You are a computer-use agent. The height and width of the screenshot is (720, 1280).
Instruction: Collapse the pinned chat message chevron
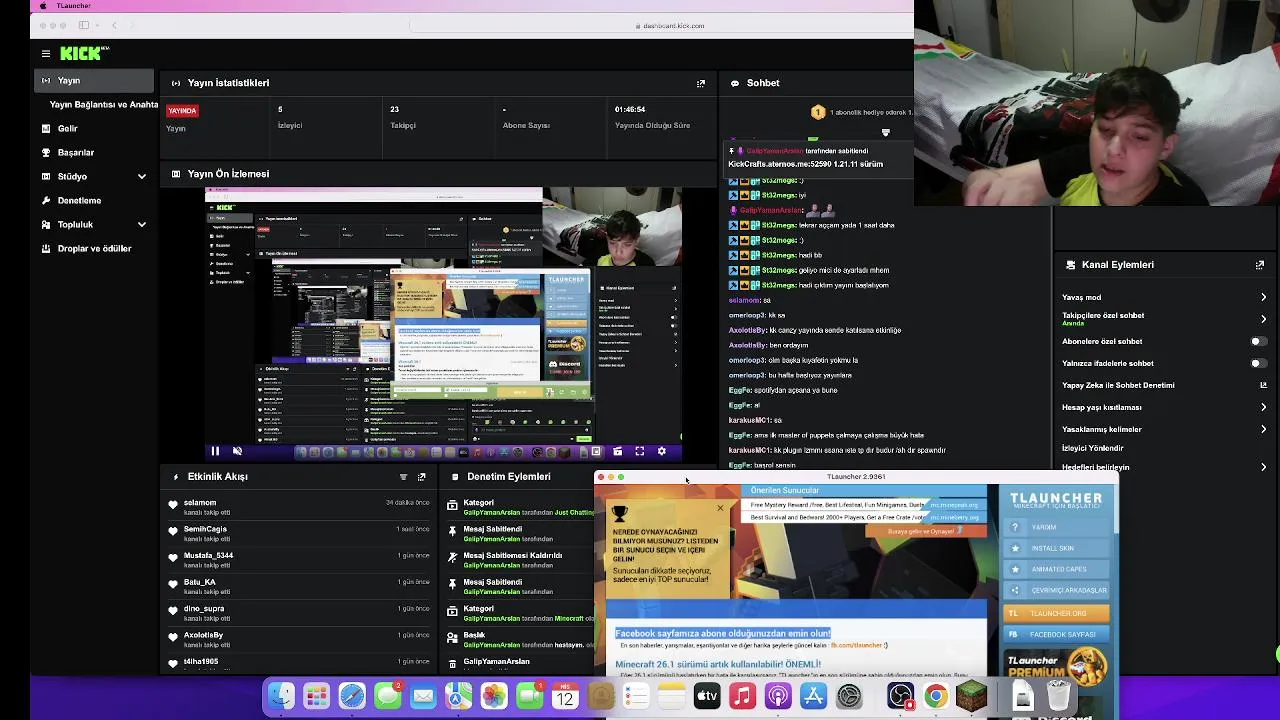[x=885, y=132]
